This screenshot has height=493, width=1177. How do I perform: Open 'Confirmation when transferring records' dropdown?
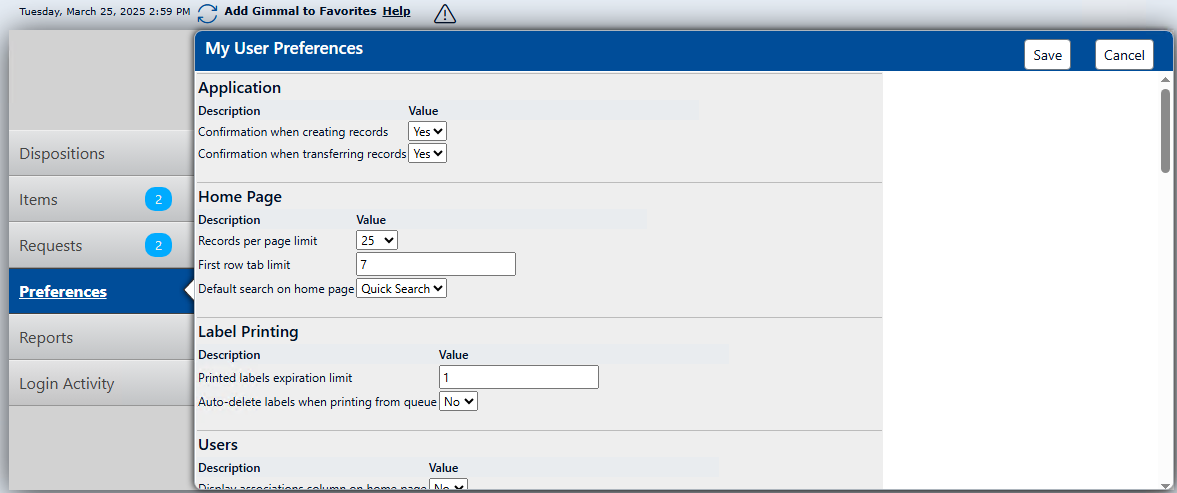[x=428, y=154]
